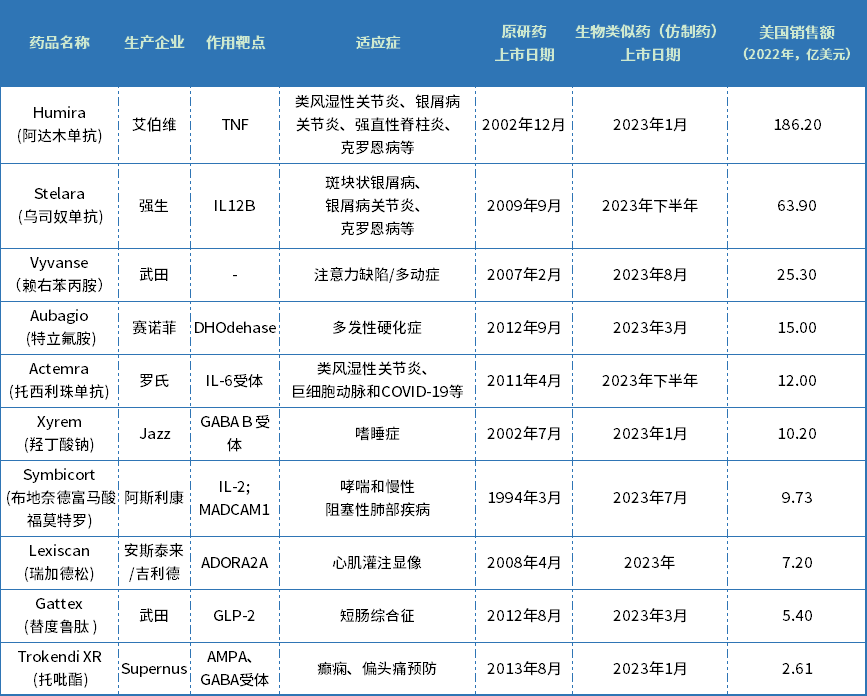Click the GLP-2 target cell
Image resolution: width=867 pixels, height=696 pixels.
234,615
